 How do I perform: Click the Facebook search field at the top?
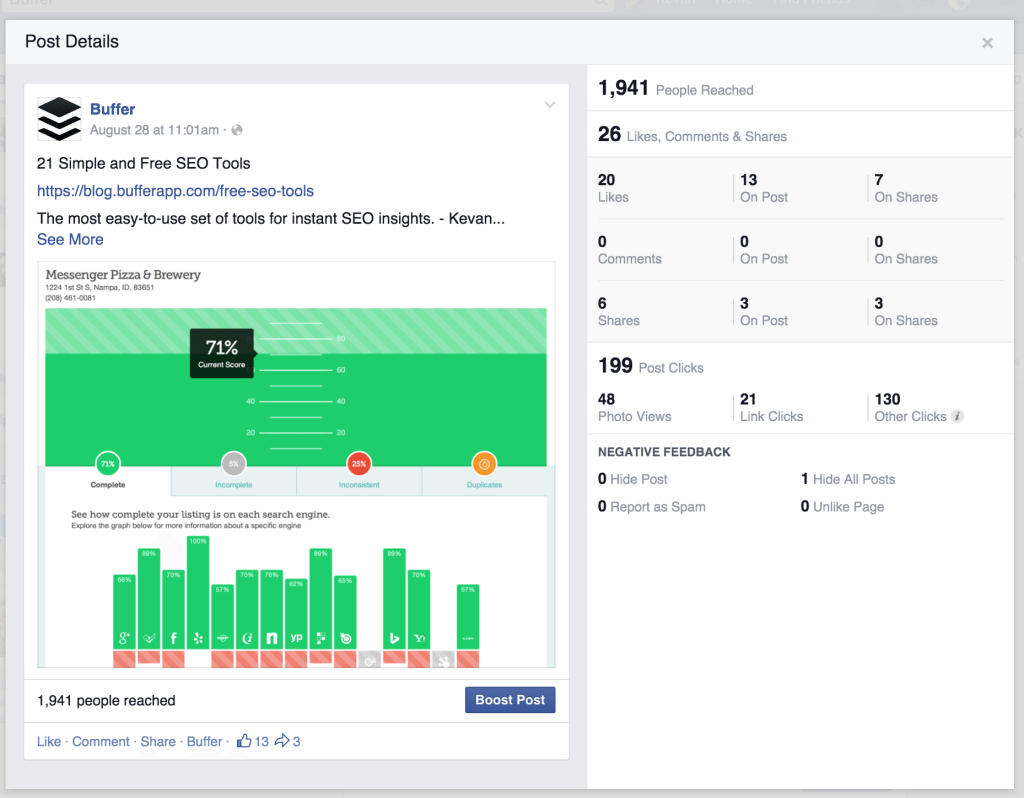pos(300,5)
